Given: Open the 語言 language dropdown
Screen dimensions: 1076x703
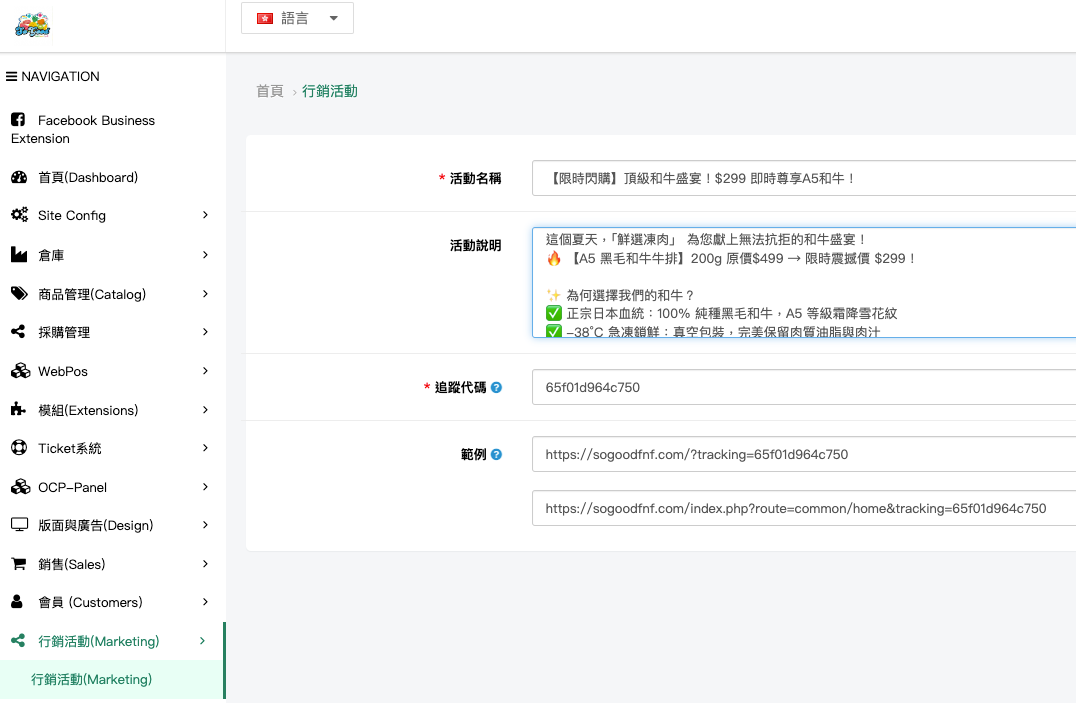Looking at the screenshot, I should pyautogui.click(x=297, y=17).
